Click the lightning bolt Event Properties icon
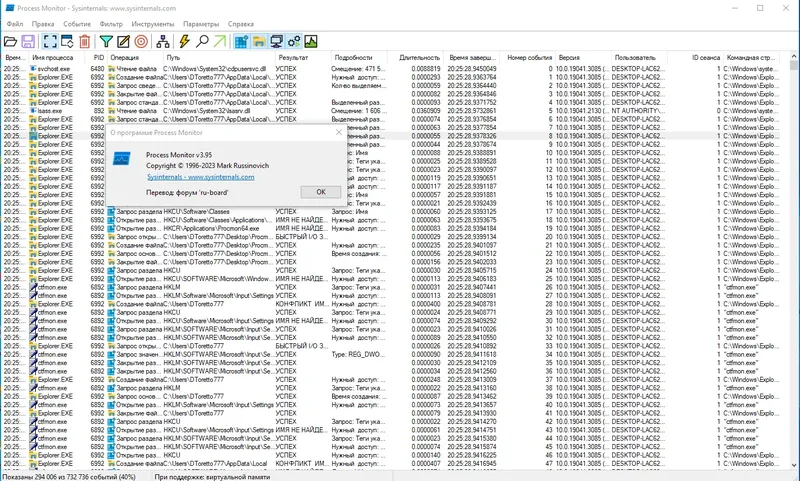Image resolution: width=800 pixels, height=481 pixels. [184, 41]
